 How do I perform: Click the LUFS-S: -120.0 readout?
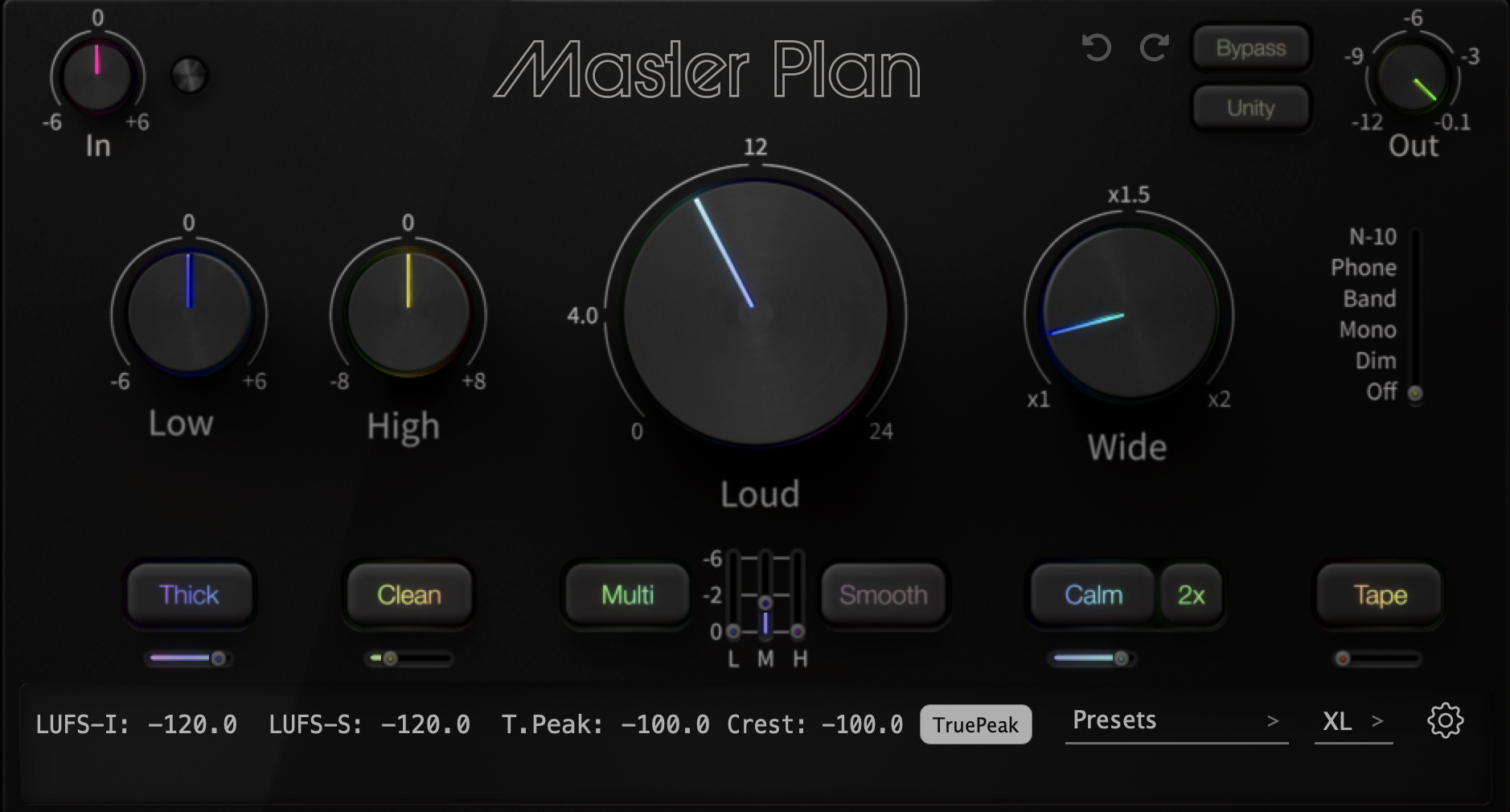[369, 724]
